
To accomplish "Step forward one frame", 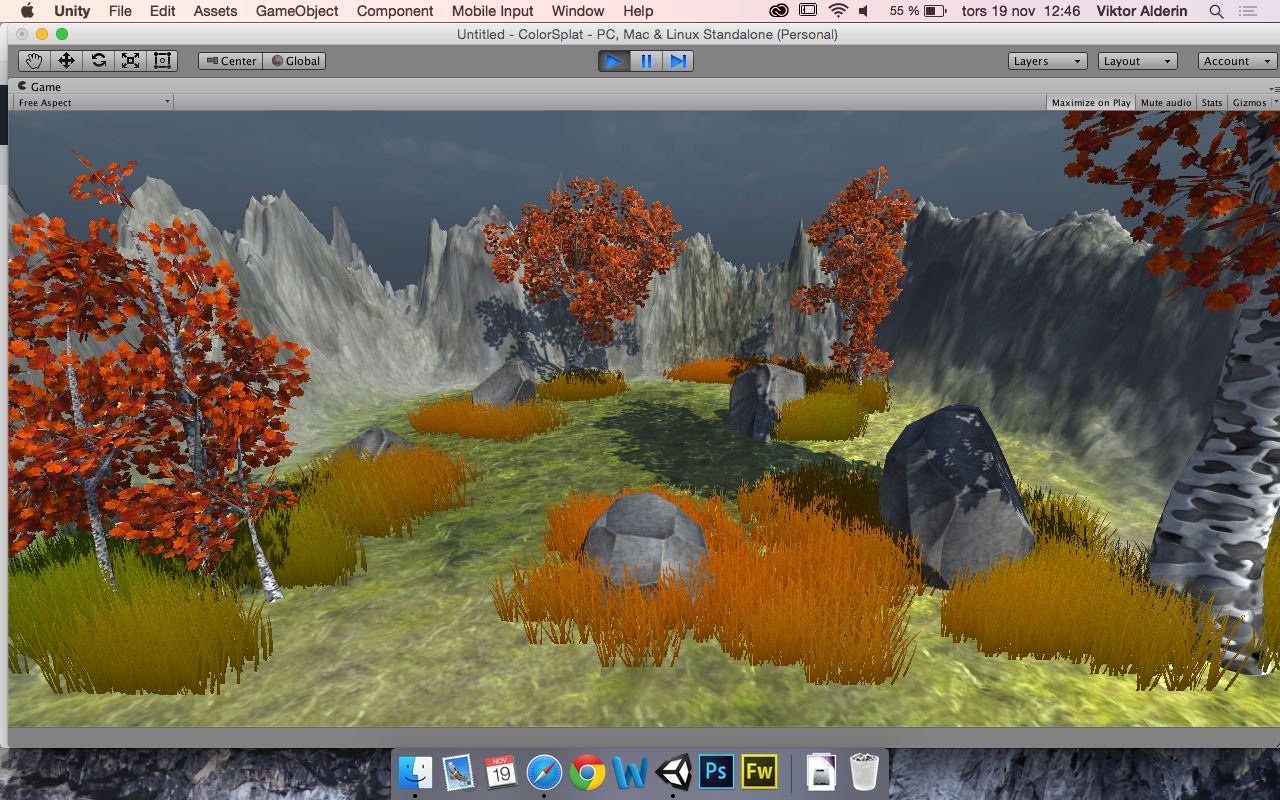I will click(x=678, y=61).
